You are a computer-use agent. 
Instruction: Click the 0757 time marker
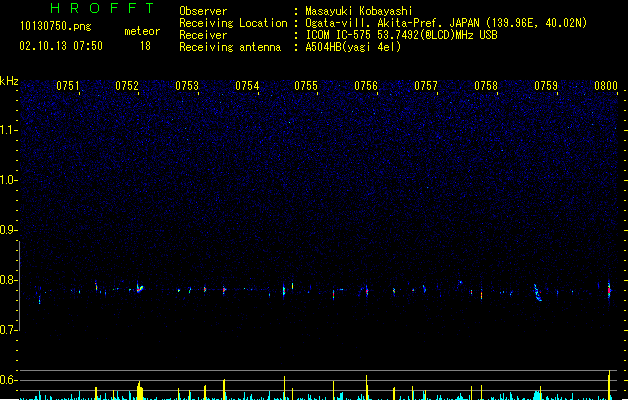tap(426, 86)
